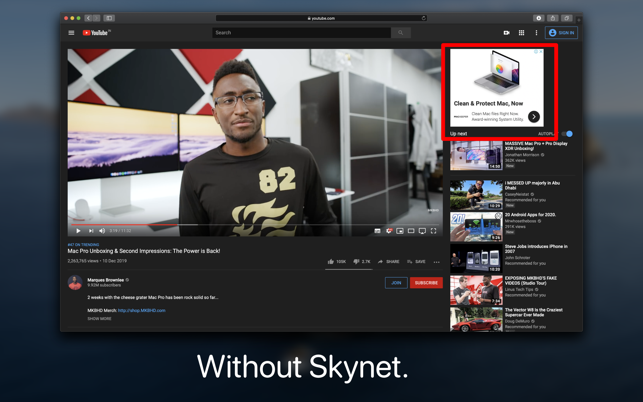Skip to next video with Next button
643x402 pixels.
click(x=91, y=231)
